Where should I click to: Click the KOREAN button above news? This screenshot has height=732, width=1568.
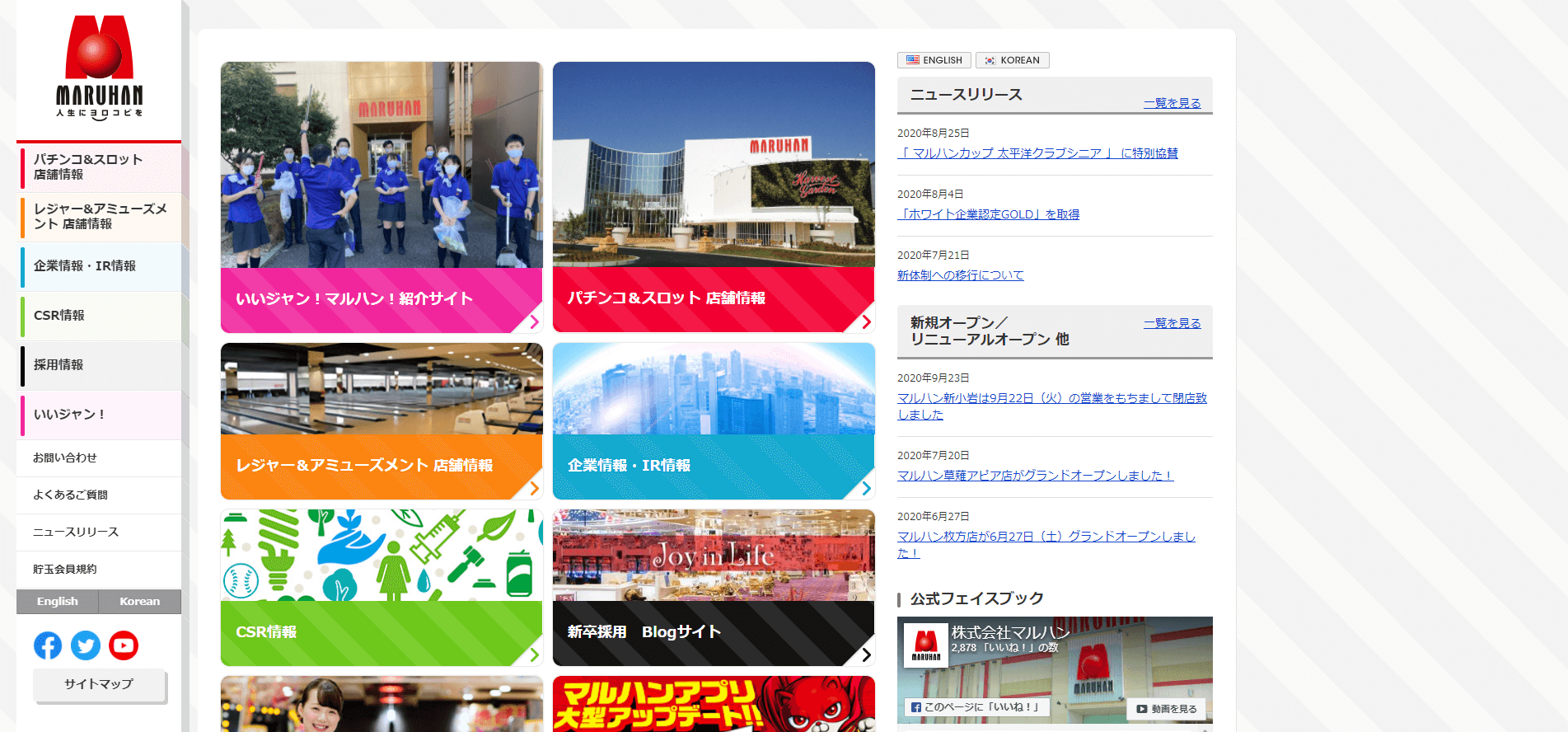tap(1012, 60)
